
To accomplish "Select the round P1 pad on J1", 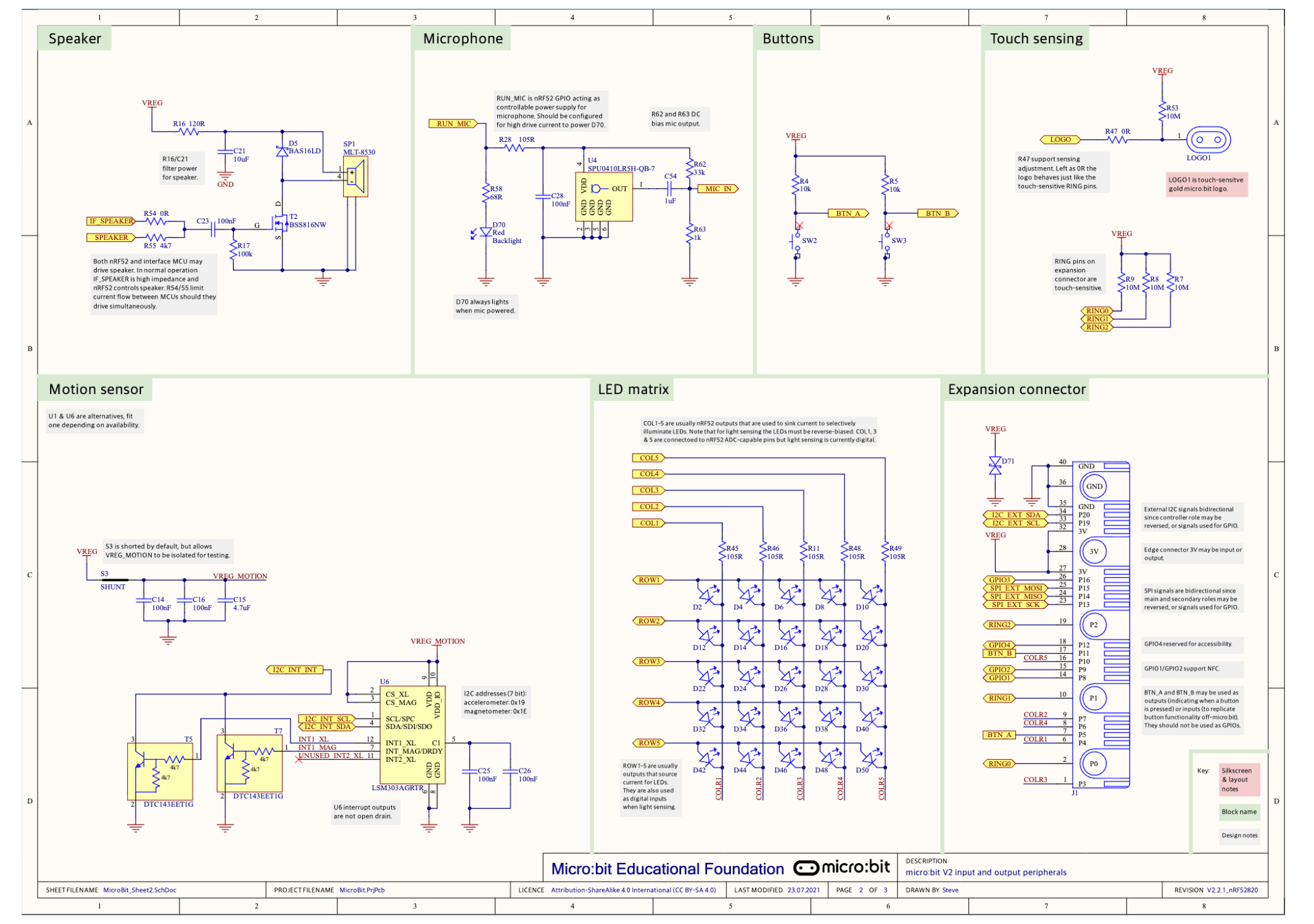I will point(1094,698).
